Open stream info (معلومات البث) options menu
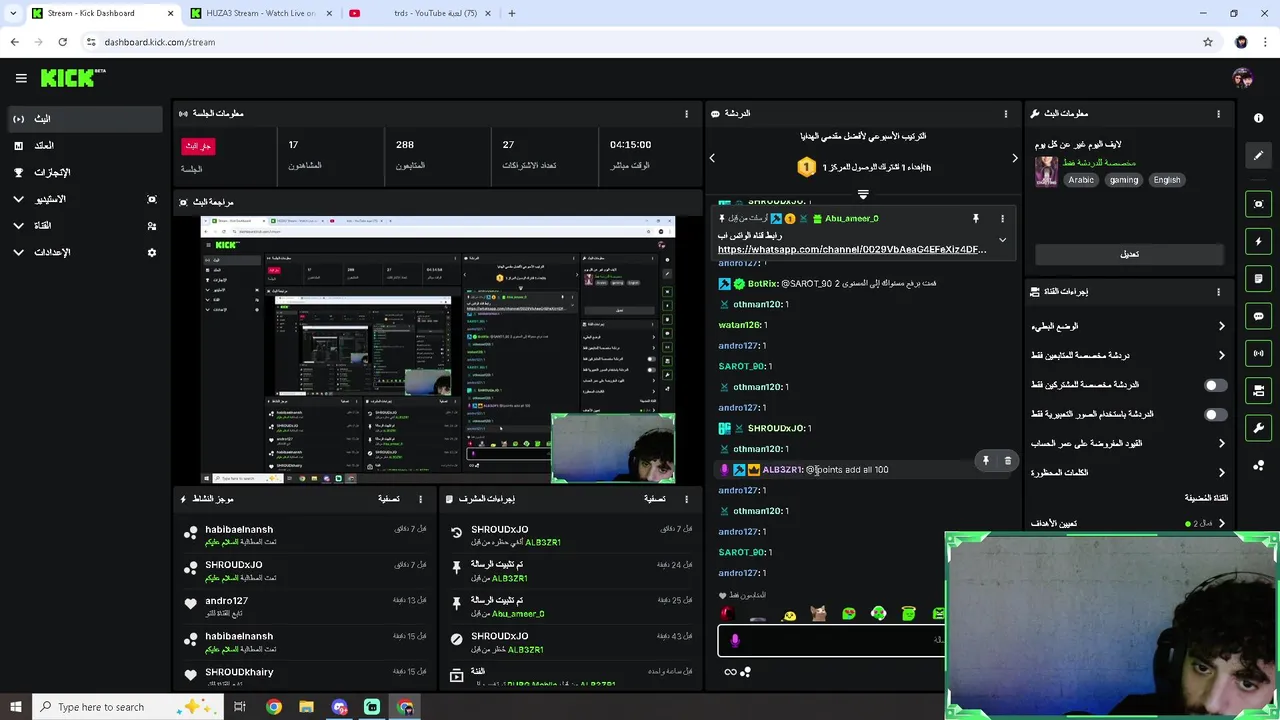 pyautogui.click(x=1218, y=114)
